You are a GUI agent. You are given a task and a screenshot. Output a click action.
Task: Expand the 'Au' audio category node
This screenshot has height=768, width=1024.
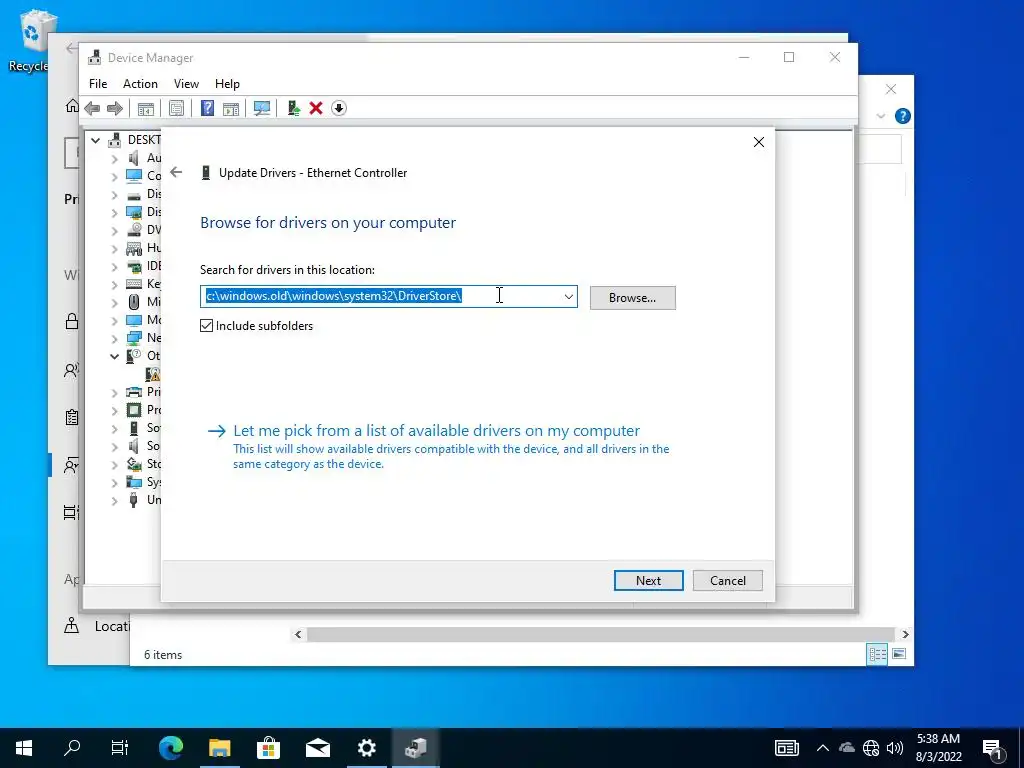point(114,159)
